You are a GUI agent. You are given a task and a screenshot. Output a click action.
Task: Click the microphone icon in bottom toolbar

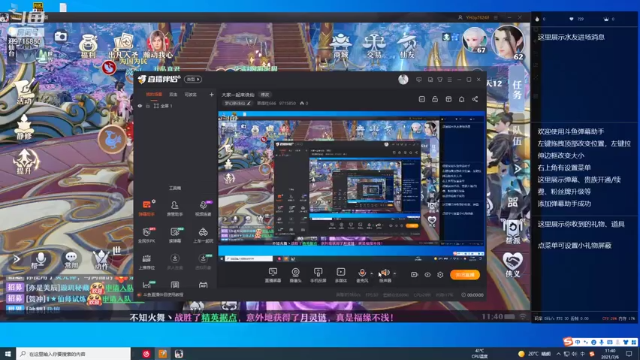click(362, 272)
